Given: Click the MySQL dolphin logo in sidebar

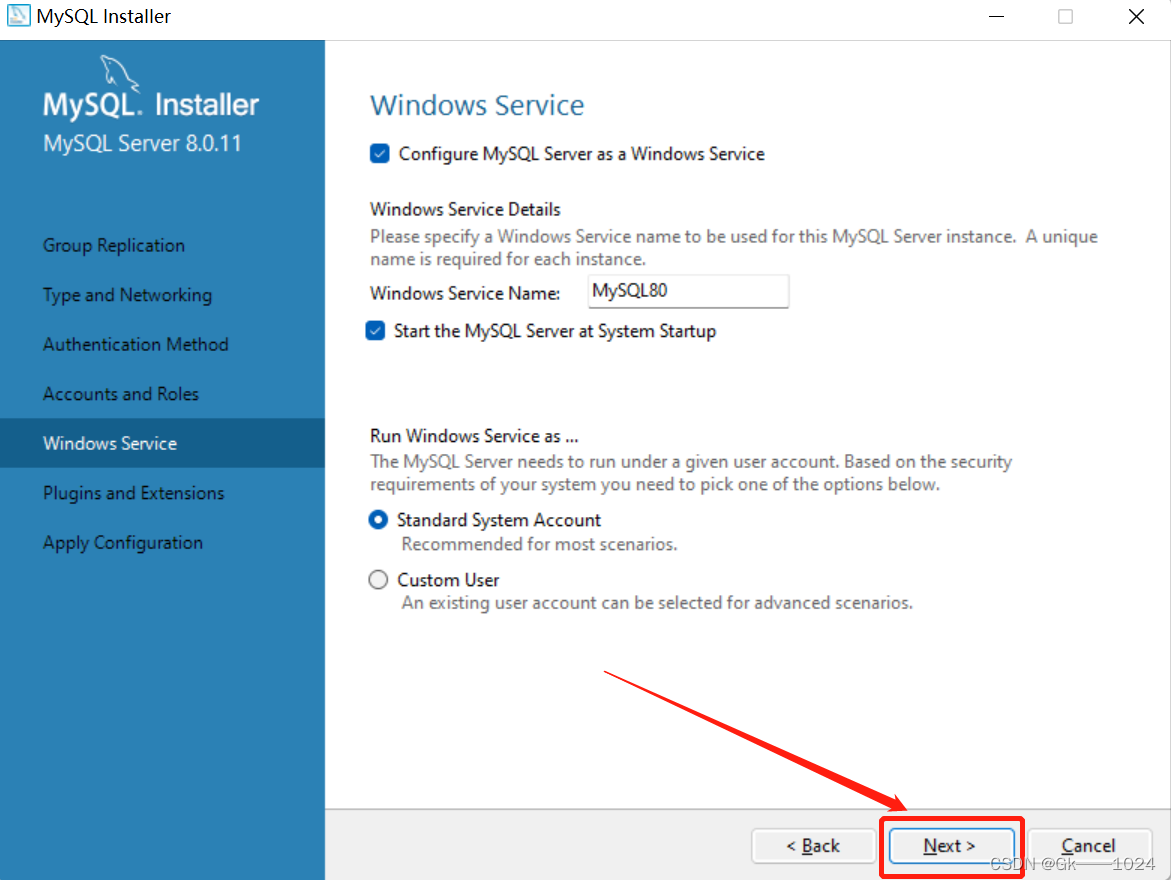Looking at the screenshot, I should 119,73.
